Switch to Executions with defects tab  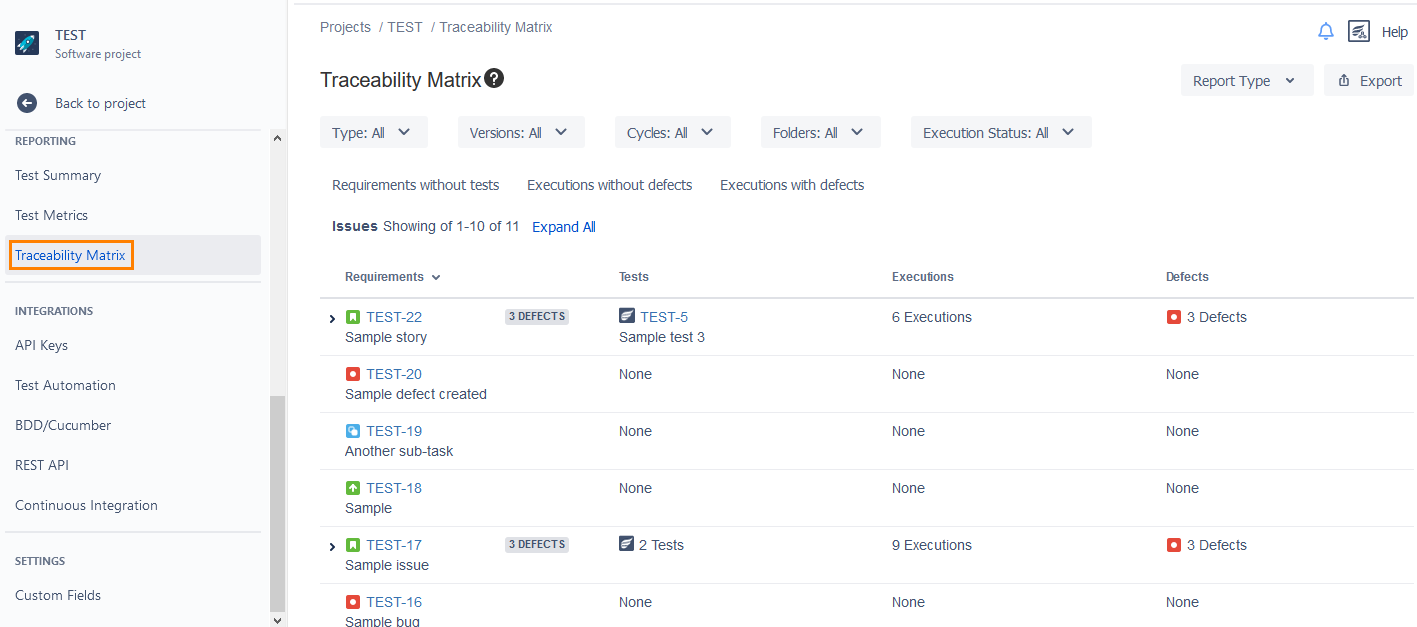[792, 185]
